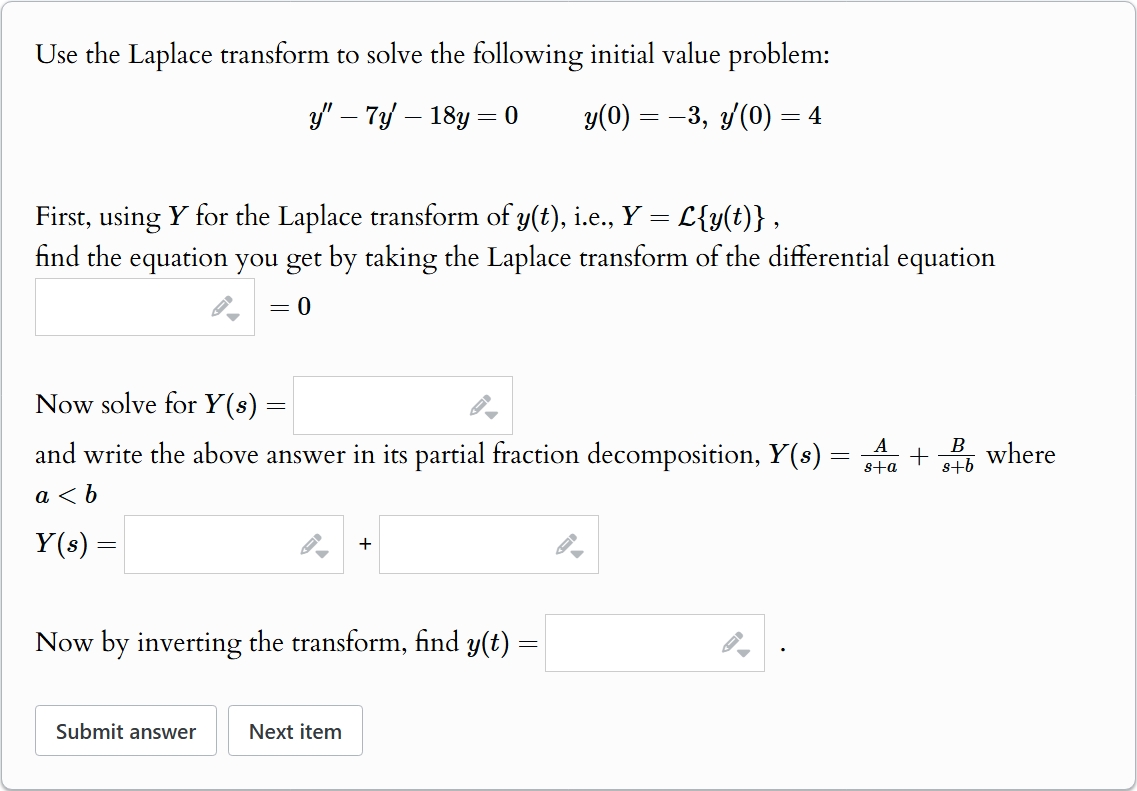Open the caret menu in the Y(s) answer field
1137x791 pixels.
[x=491, y=413]
